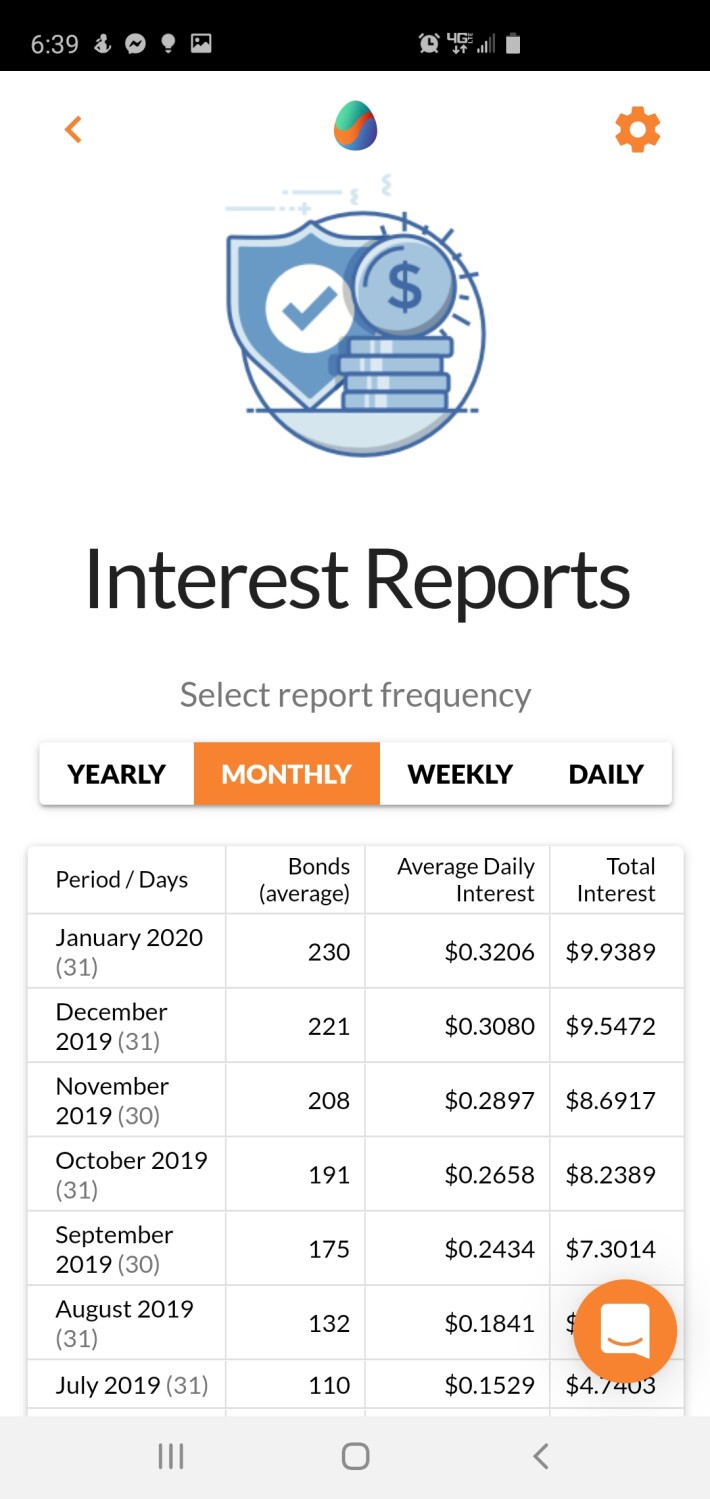
Task: Tap the colorful egg app logo
Action: tap(355, 126)
